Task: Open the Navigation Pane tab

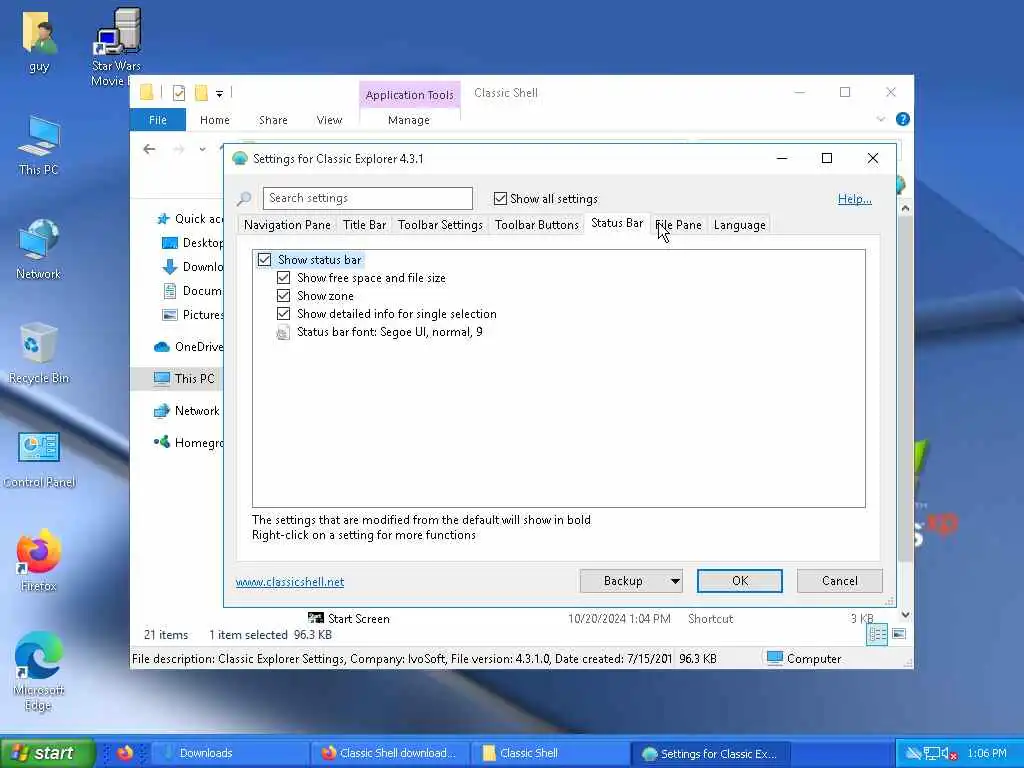Action: pyautogui.click(x=287, y=225)
